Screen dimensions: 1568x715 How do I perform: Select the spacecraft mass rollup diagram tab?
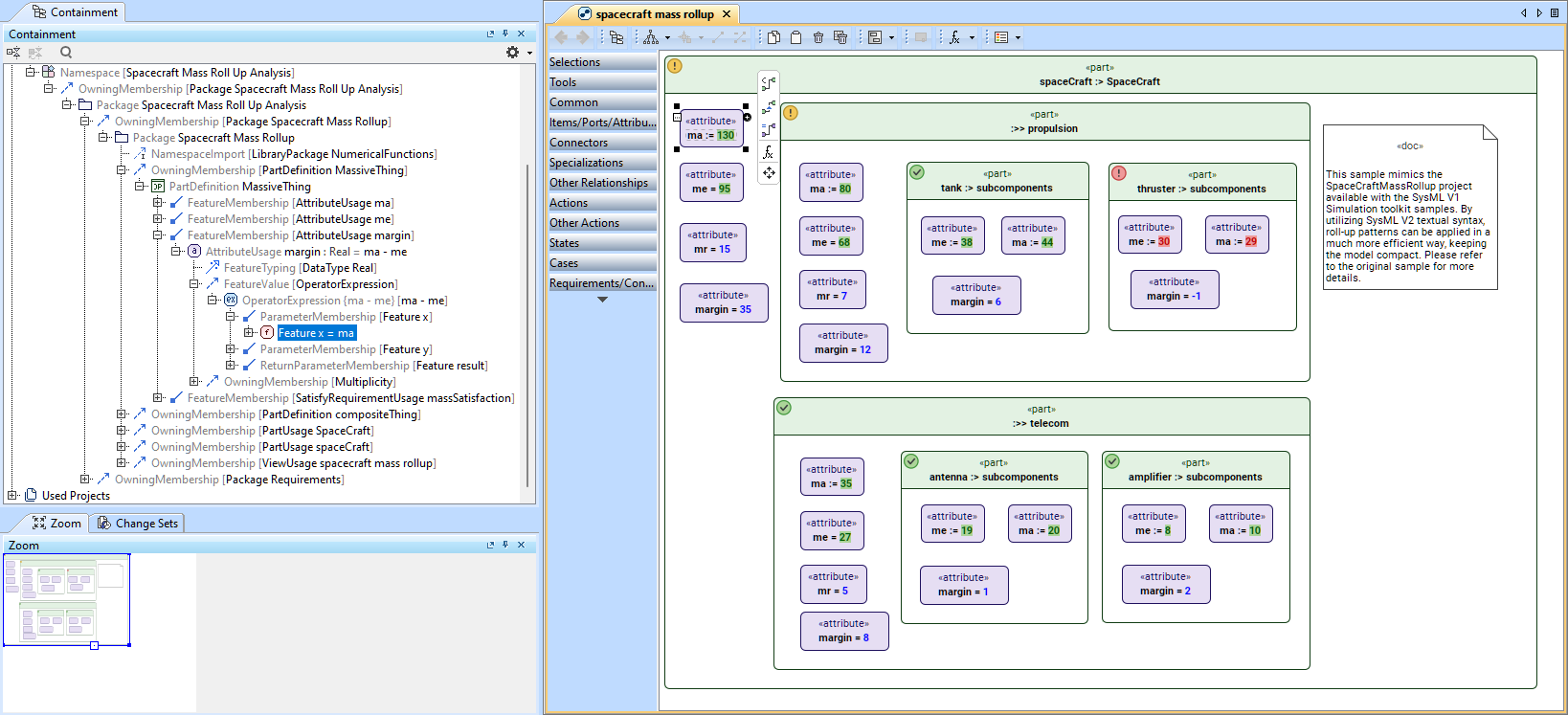coord(654,14)
